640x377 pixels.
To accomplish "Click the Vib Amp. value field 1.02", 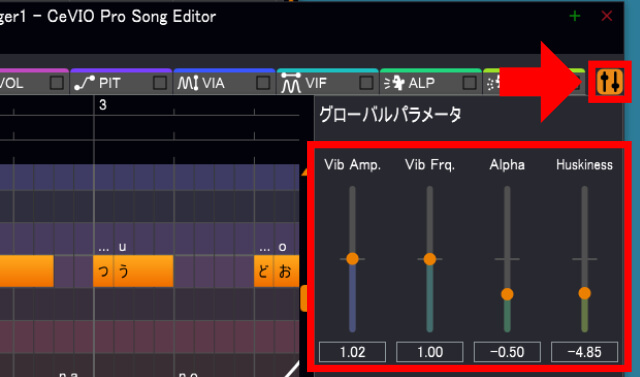I will click(x=352, y=352).
